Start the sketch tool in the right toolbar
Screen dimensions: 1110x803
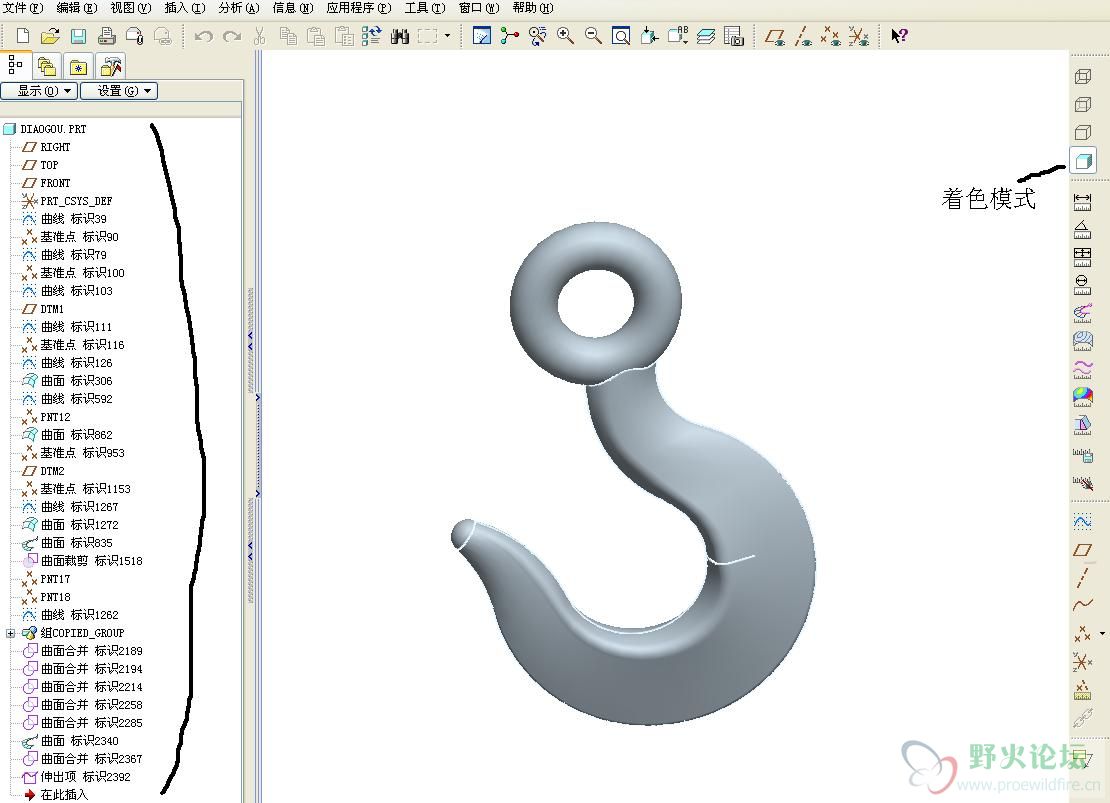click(x=1082, y=522)
